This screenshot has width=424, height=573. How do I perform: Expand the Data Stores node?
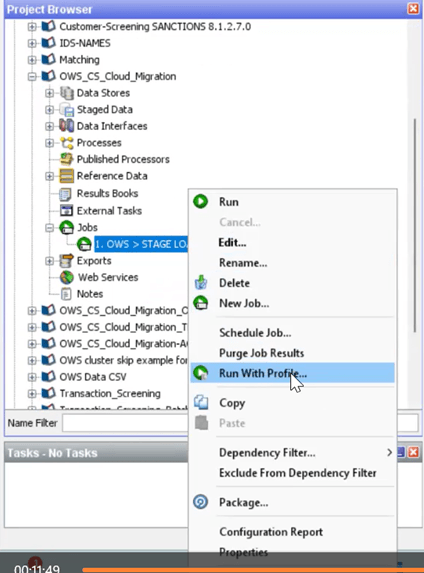pos(49,93)
